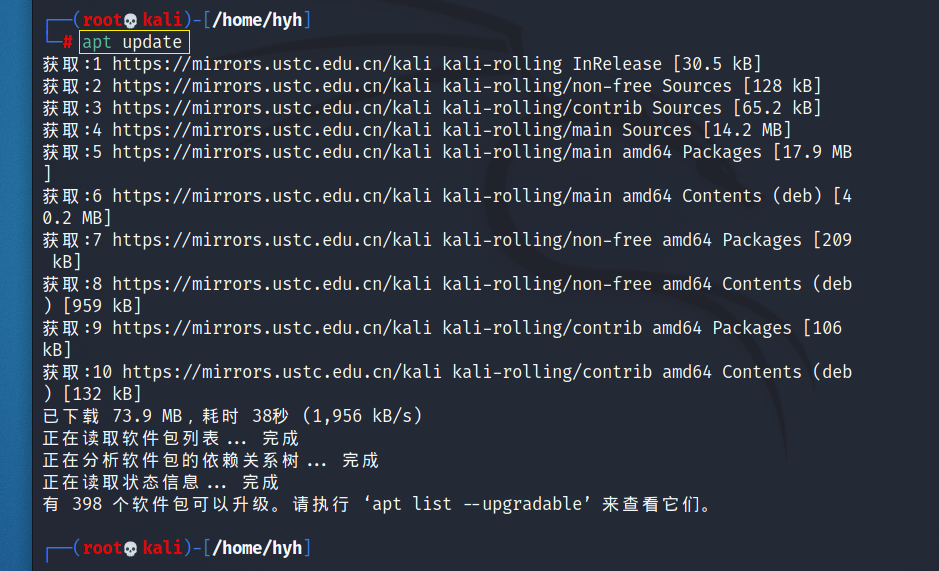
Task: Click the '[30.5 kB]' size on line 1
Action: point(717,64)
